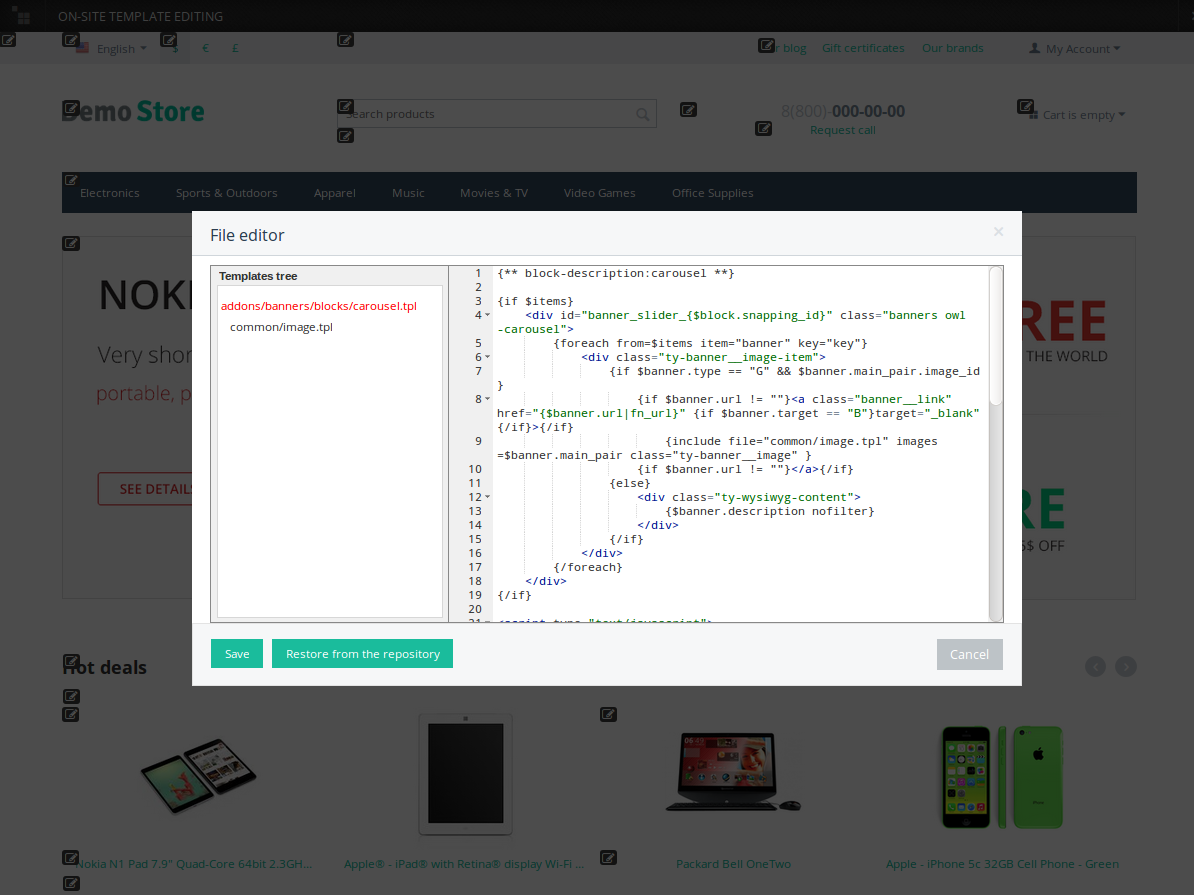Open the Gift certificates link
The width and height of the screenshot is (1194, 895).
click(863, 48)
